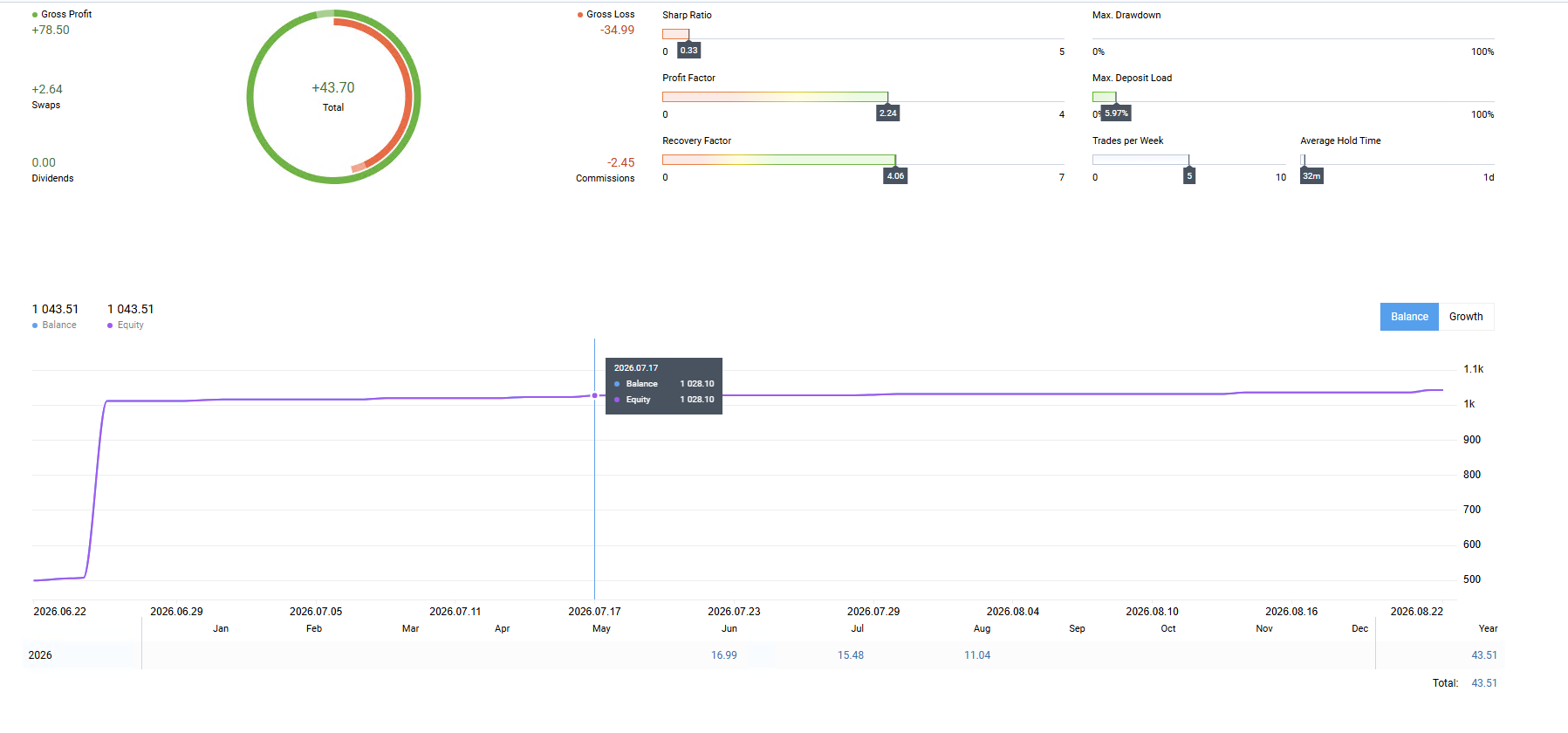Click the 2026.08.22 date axis label

click(1417, 612)
